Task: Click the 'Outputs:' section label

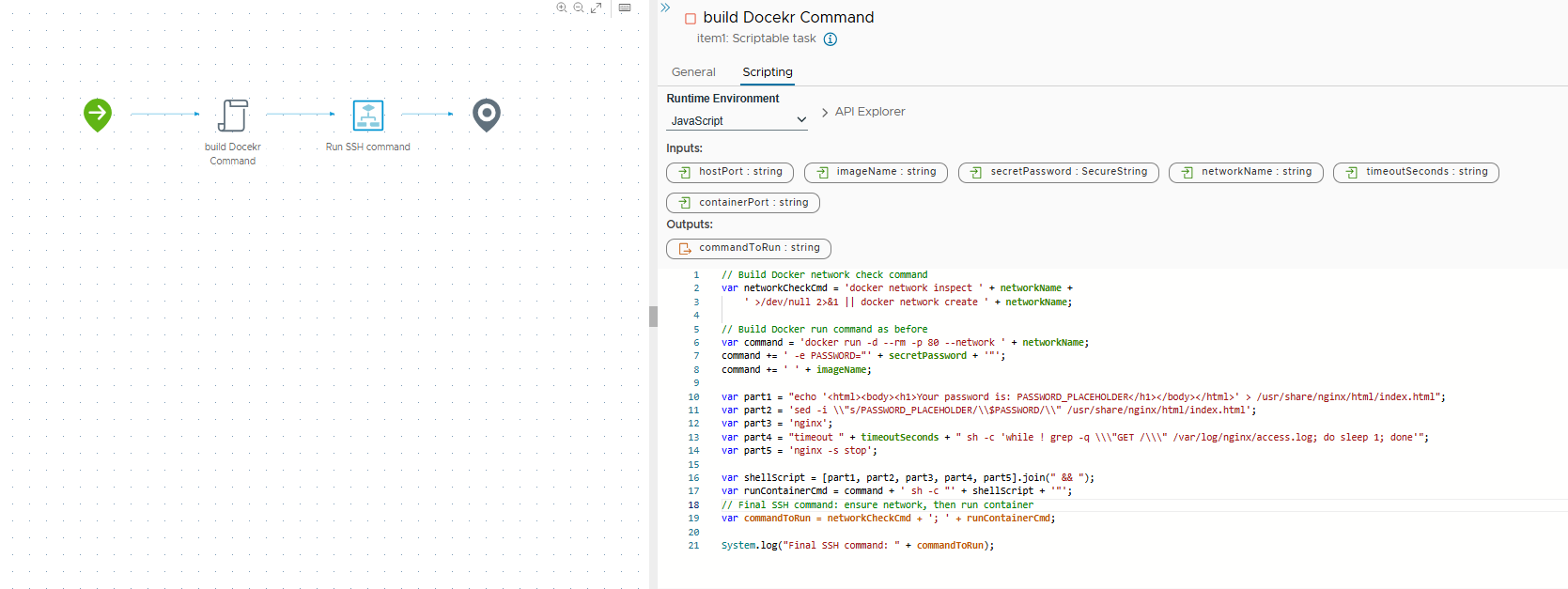Action: (x=690, y=225)
